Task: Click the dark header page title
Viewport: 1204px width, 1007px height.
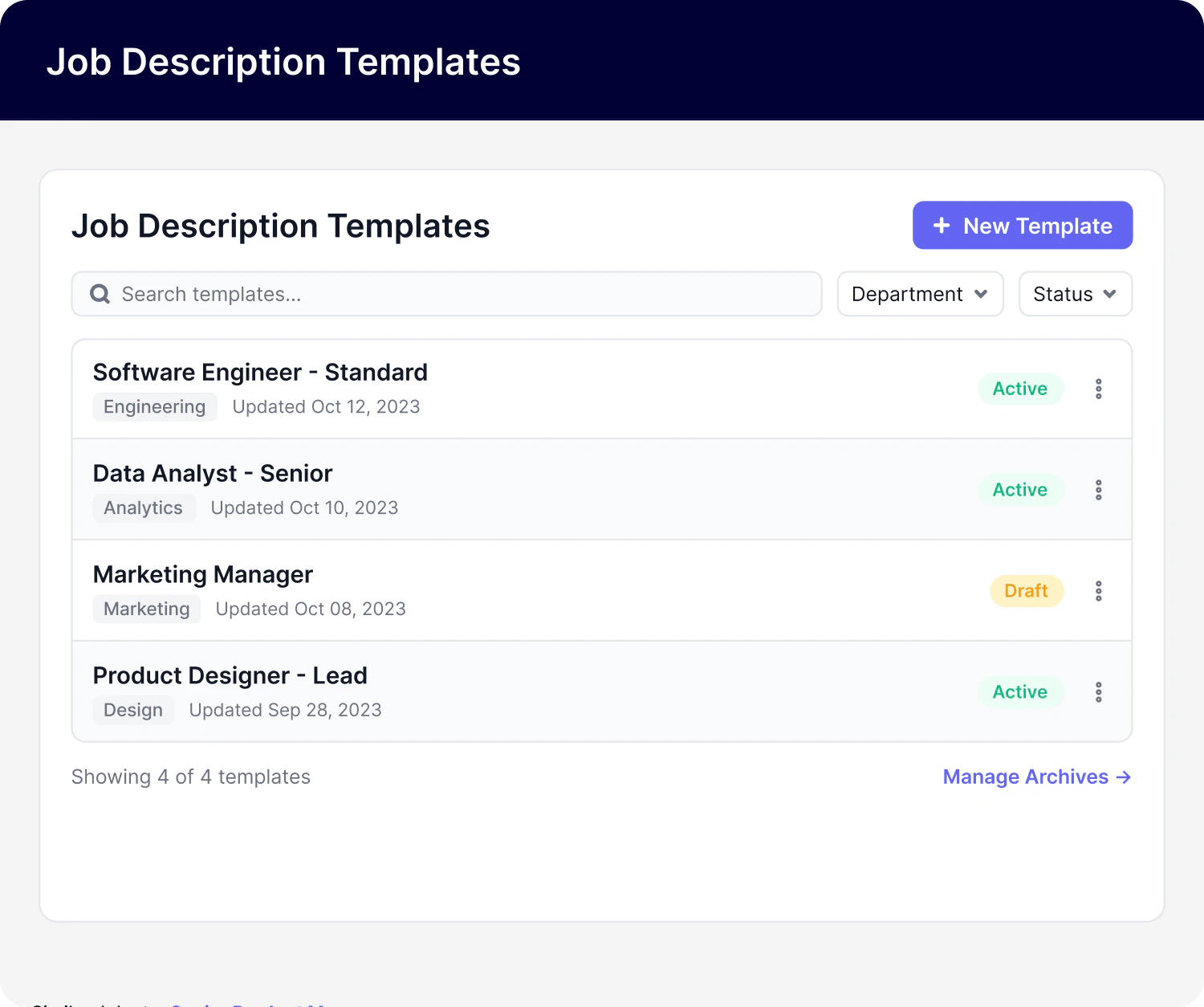Action: (x=283, y=62)
